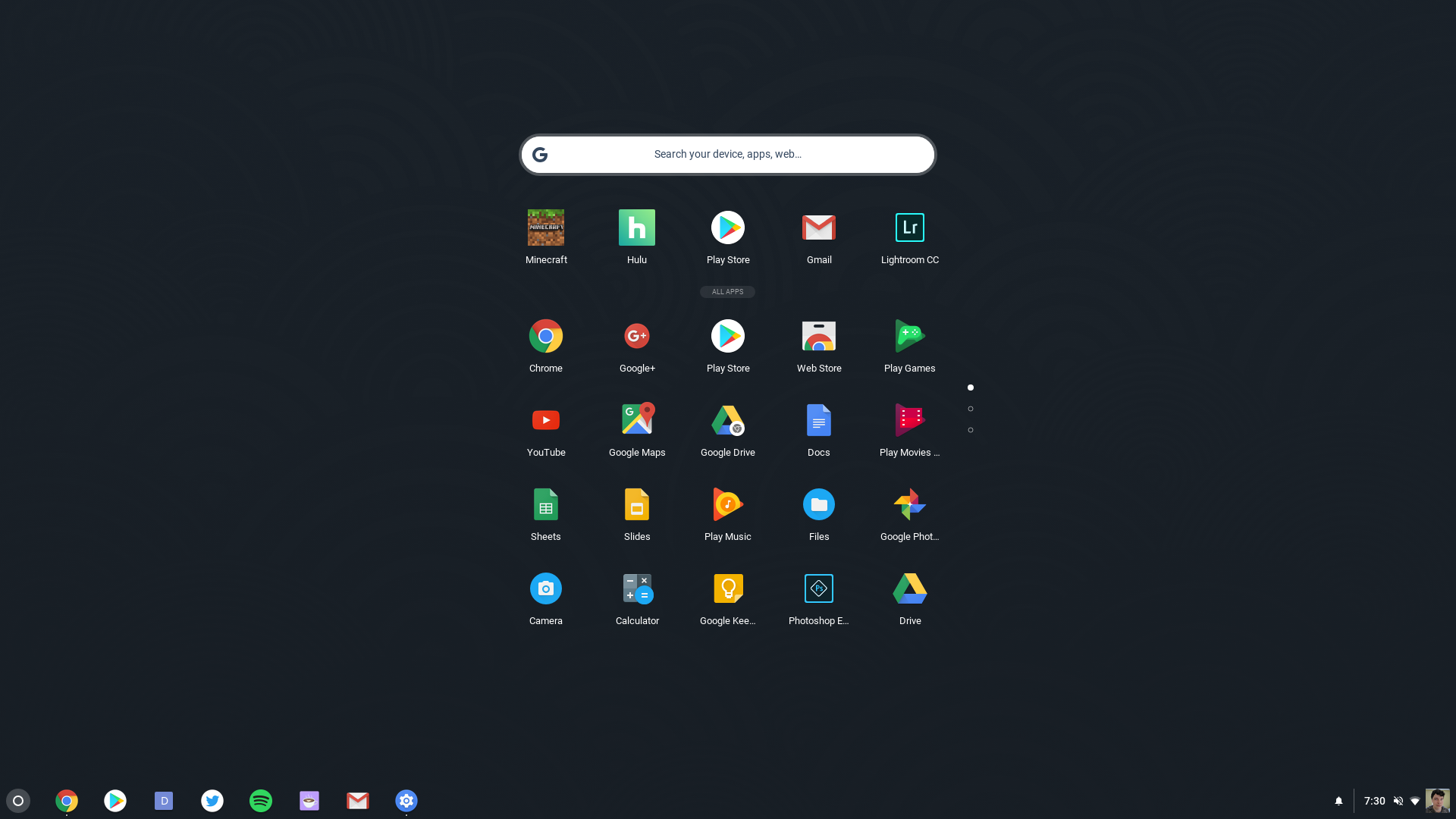Click the user avatar in status tray
The width and height of the screenshot is (1456, 819).
tap(1438, 801)
